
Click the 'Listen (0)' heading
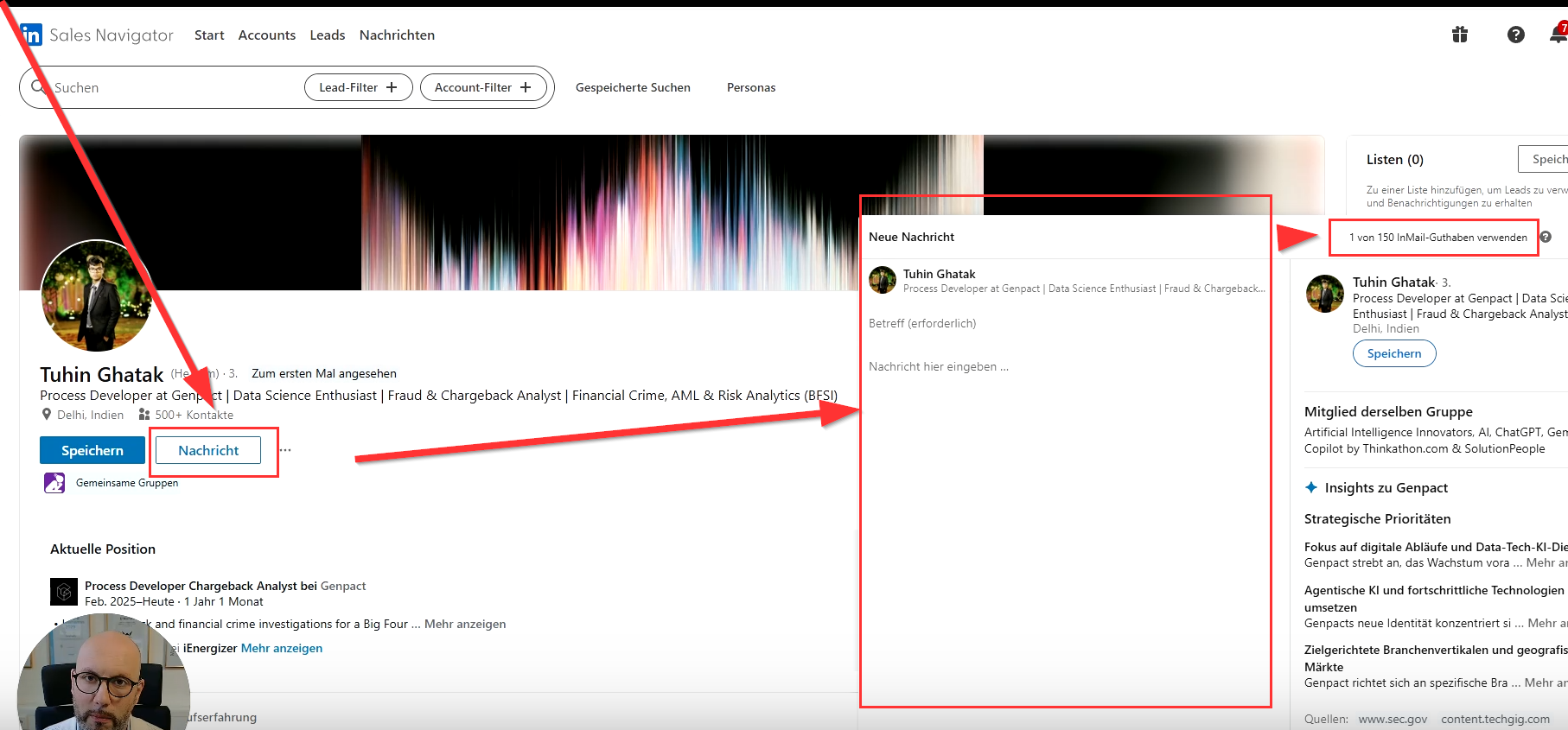tap(1395, 159)
